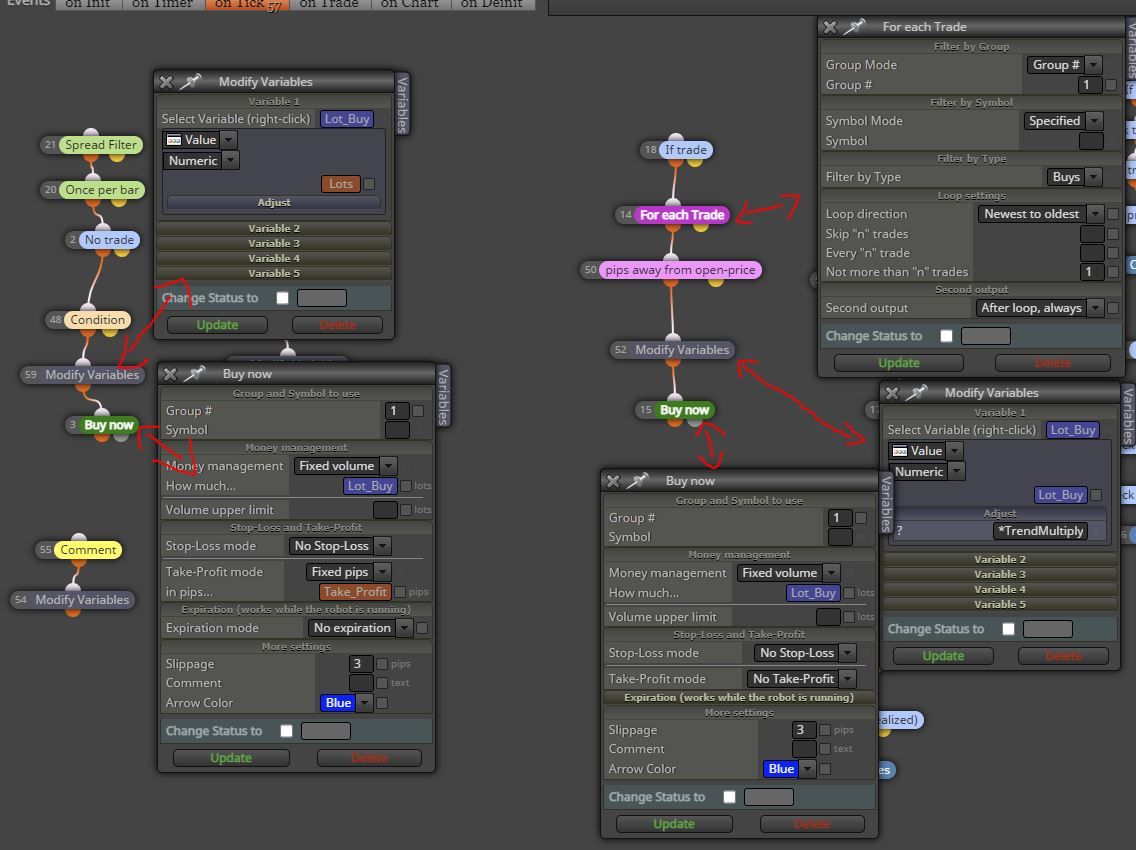The height and width of the screenshot is (850, 1136).
Task: Click Update in For each Trade panel
Action: coord(898,363)
